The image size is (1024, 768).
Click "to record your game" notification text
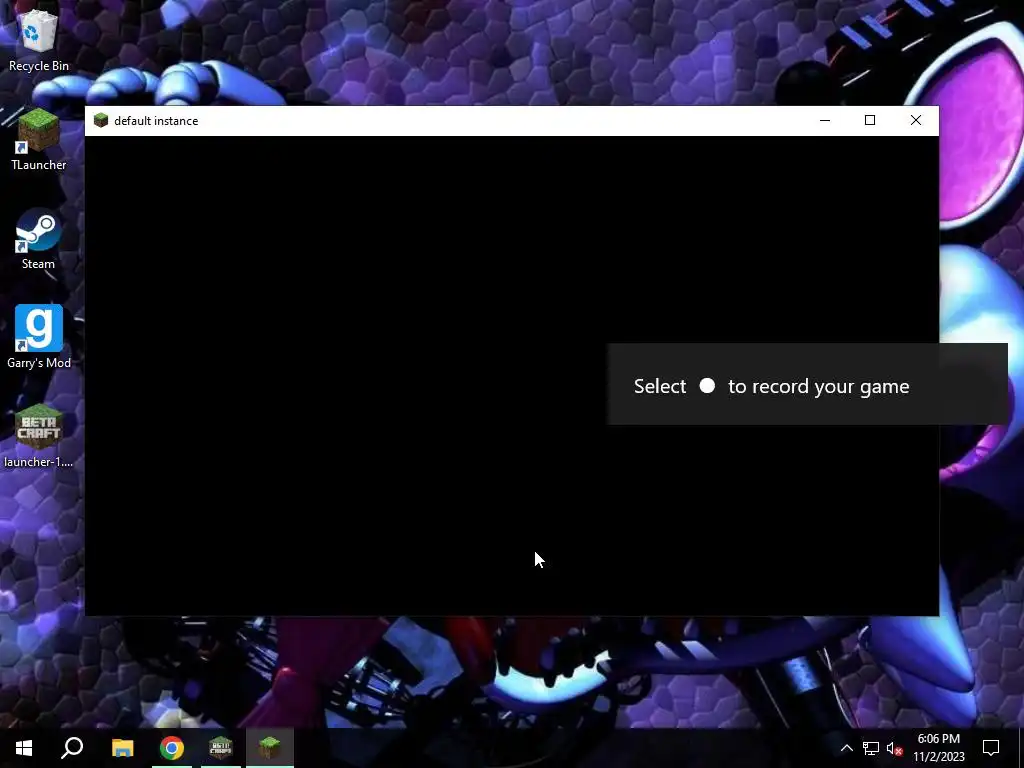pyautogui.click(x=818, y=387)
